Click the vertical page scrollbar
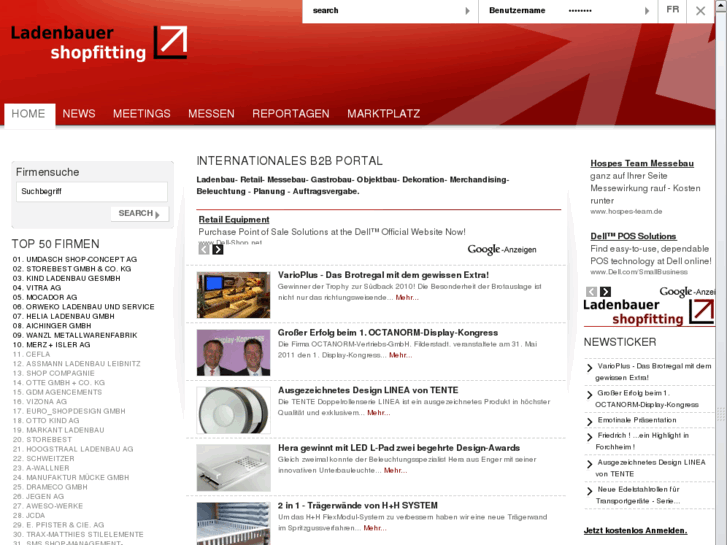This screenshot has height=545, width=727. click(721, 272)
